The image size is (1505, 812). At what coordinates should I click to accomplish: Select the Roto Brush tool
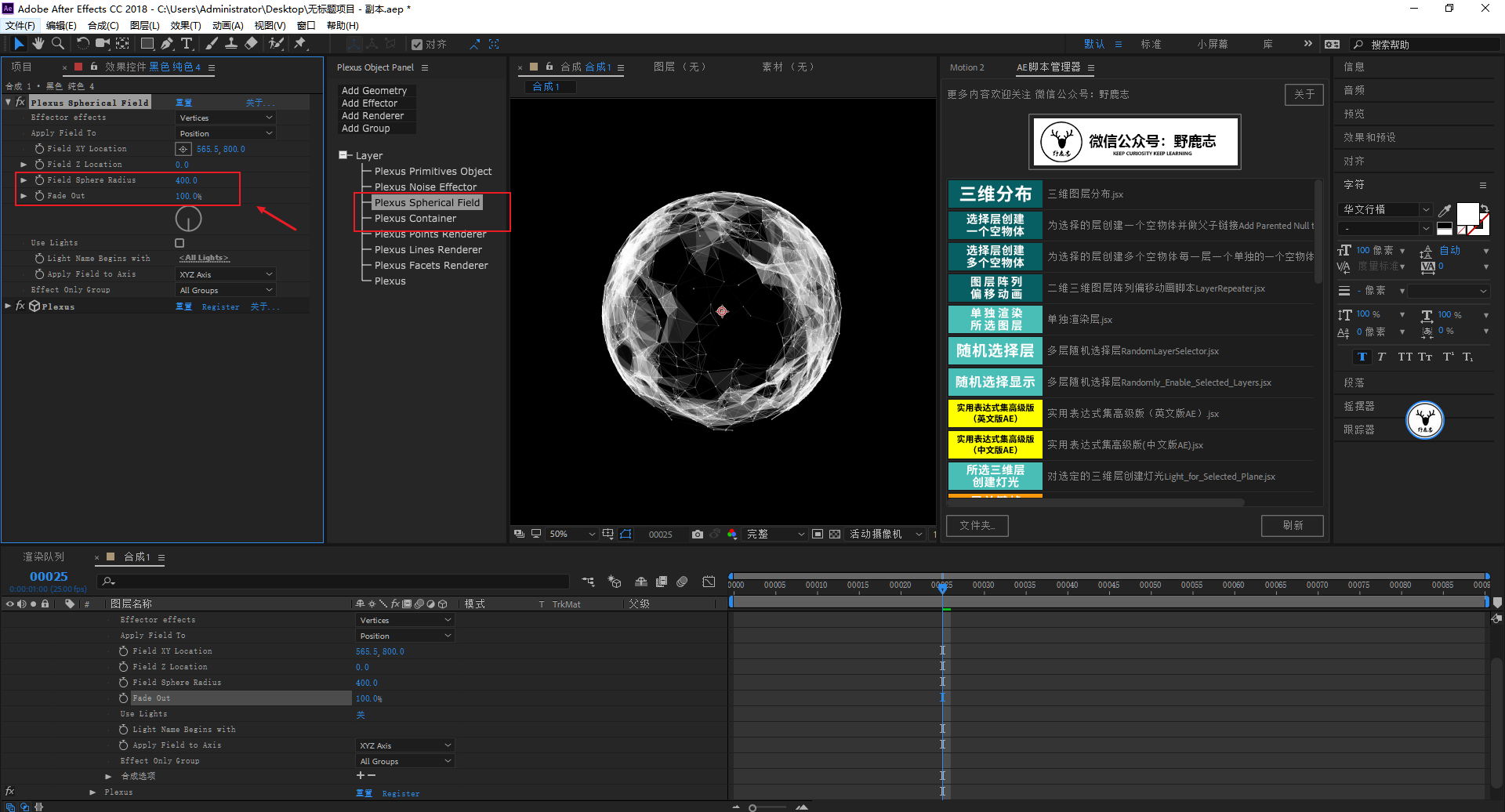coord(276,44)
